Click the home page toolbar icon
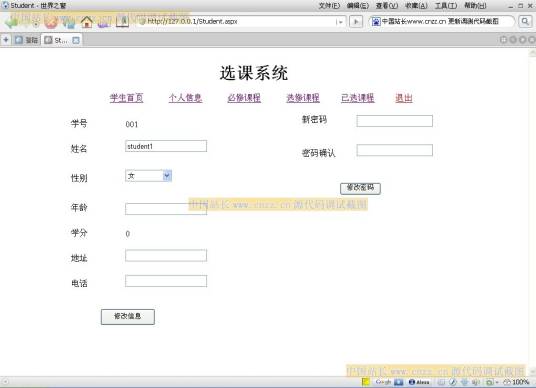This screenshot has height=388, width=536. (87, 22)
